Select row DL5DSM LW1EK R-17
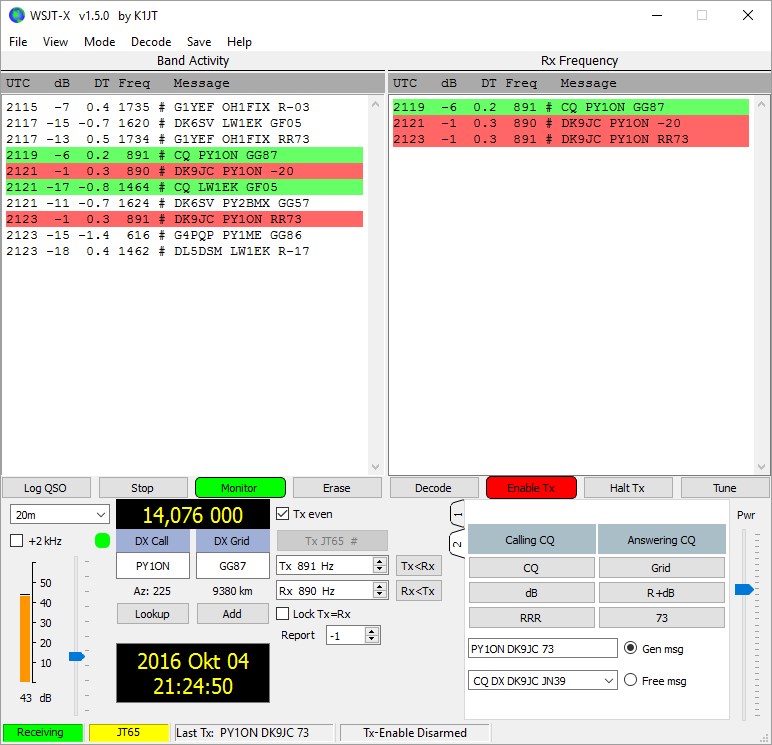Screen dimensions: 772x745 185,251
